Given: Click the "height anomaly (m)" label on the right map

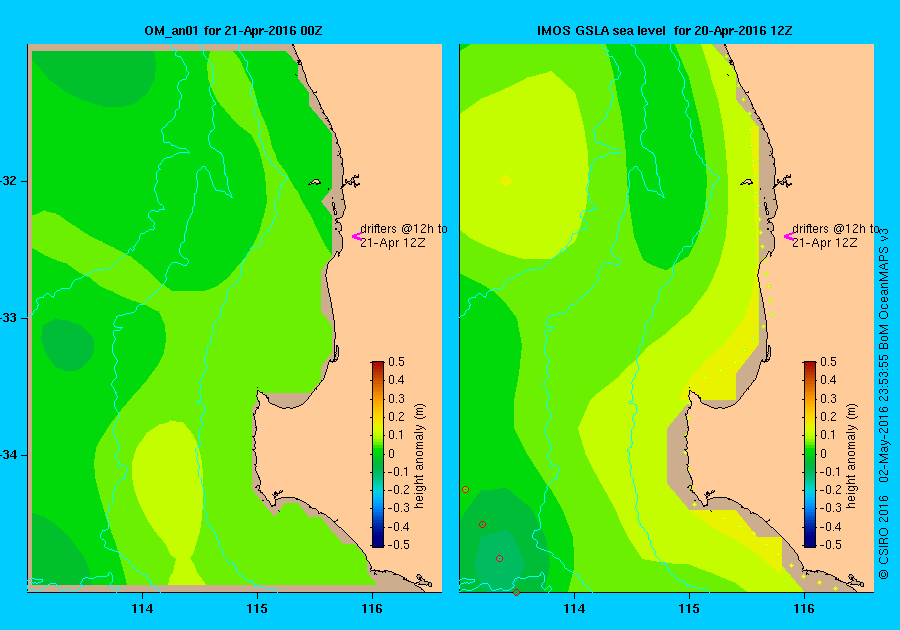Looking at the screenshot, I should click(851, 456).
